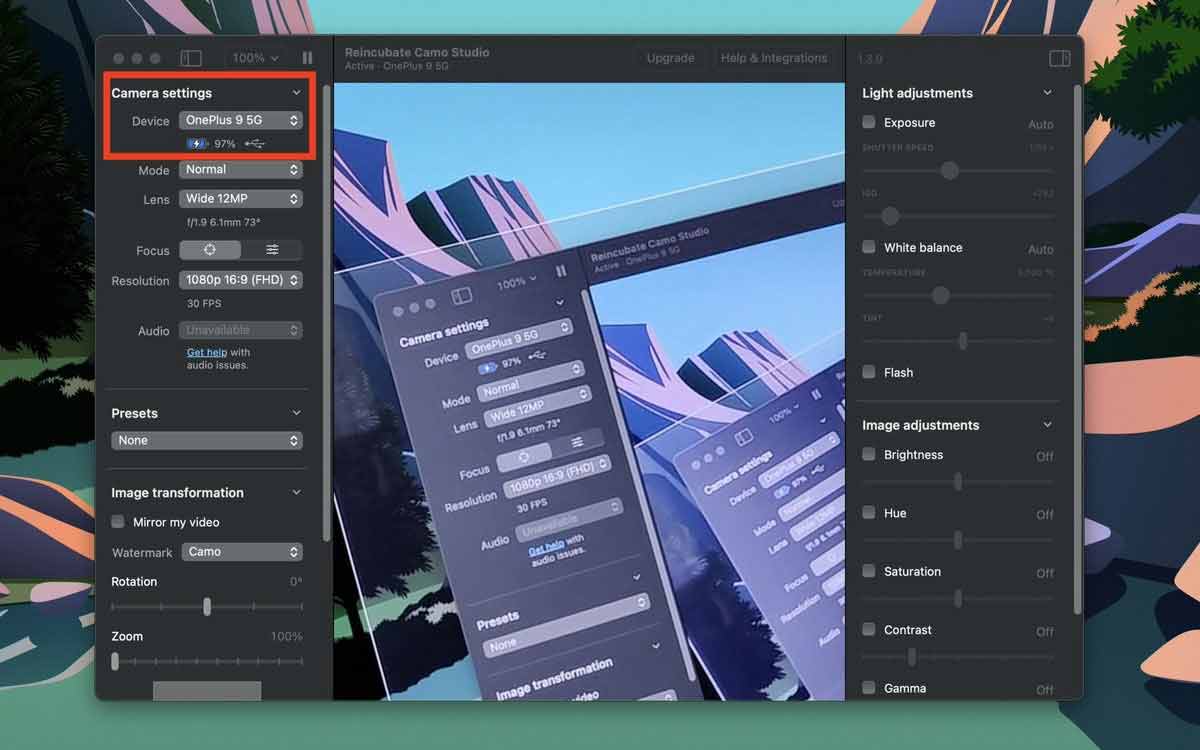This screenshot has height=750, width=1200.
Task: Click the Brightness slider handle
Action: pyautogui.click(x=958, y=482)
